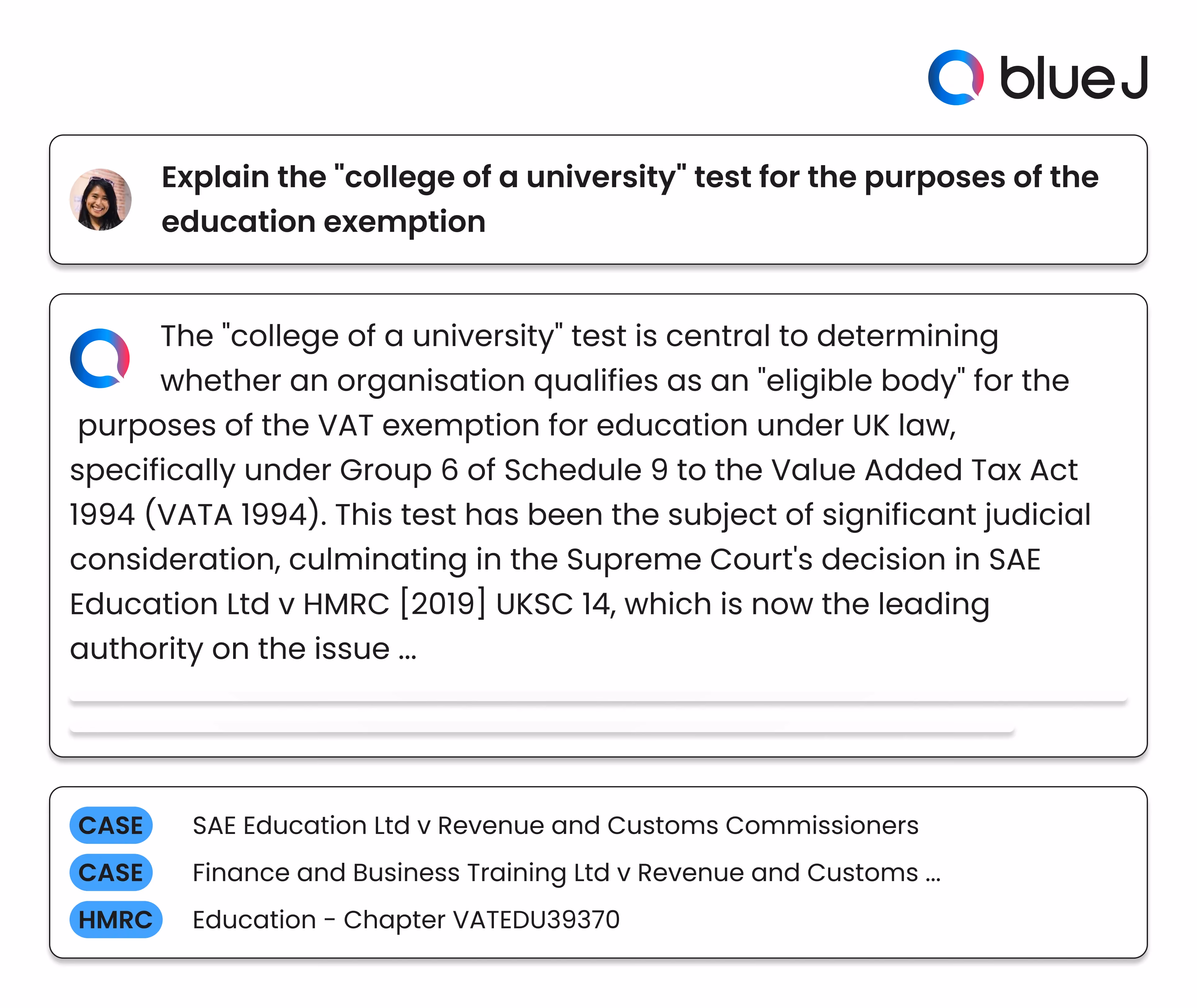
Task: Select the second CASE badge
Action: [x=111, y=873]
